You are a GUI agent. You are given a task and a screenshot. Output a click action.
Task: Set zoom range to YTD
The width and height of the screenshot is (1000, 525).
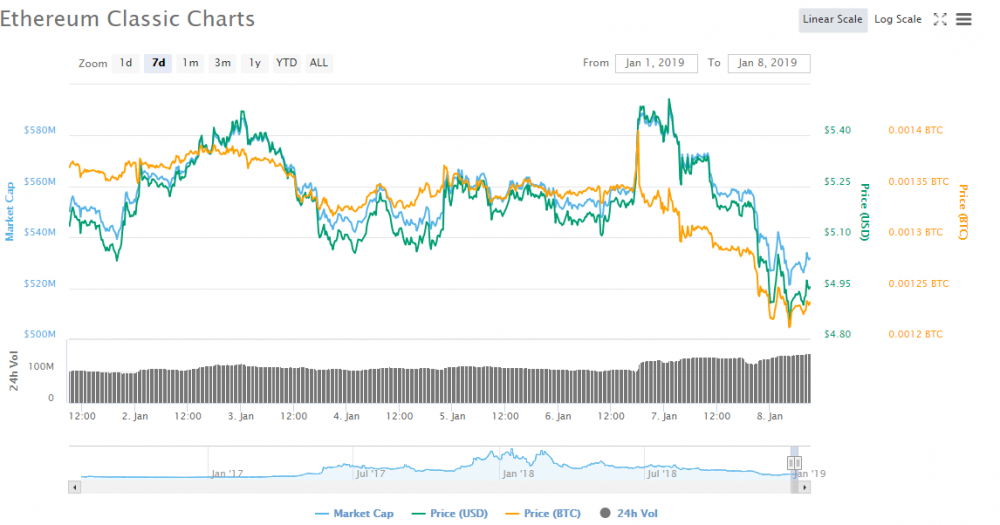tap(286, 63)
